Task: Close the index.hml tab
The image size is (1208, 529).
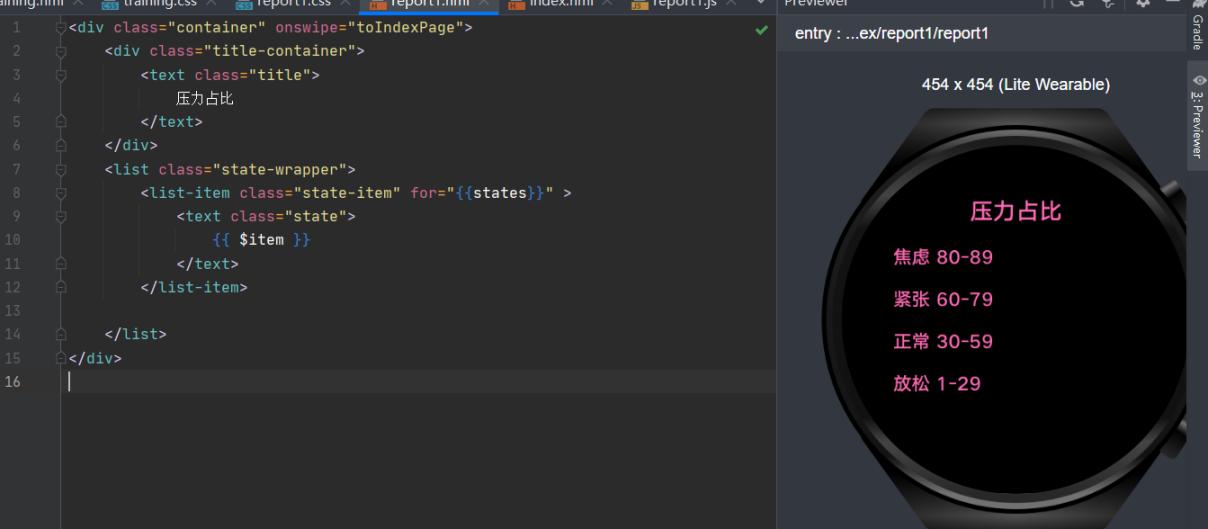Action: point(611,4)
